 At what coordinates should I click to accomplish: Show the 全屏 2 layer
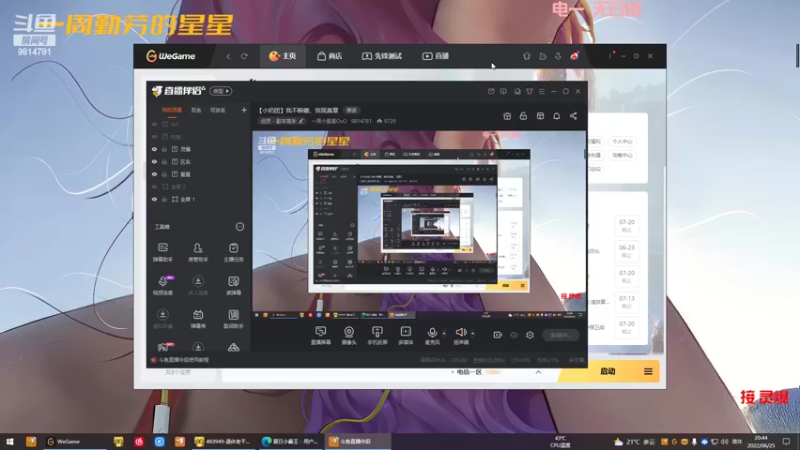pyautogui.click(x=154, y=187)
